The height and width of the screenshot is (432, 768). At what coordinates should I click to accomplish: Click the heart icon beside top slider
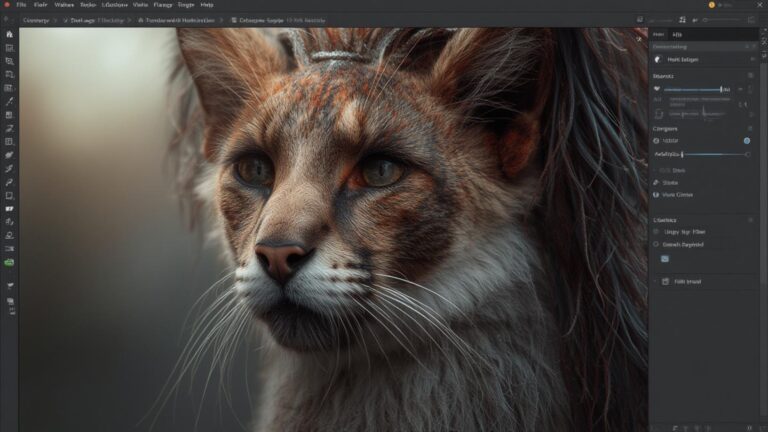[657, 89]
